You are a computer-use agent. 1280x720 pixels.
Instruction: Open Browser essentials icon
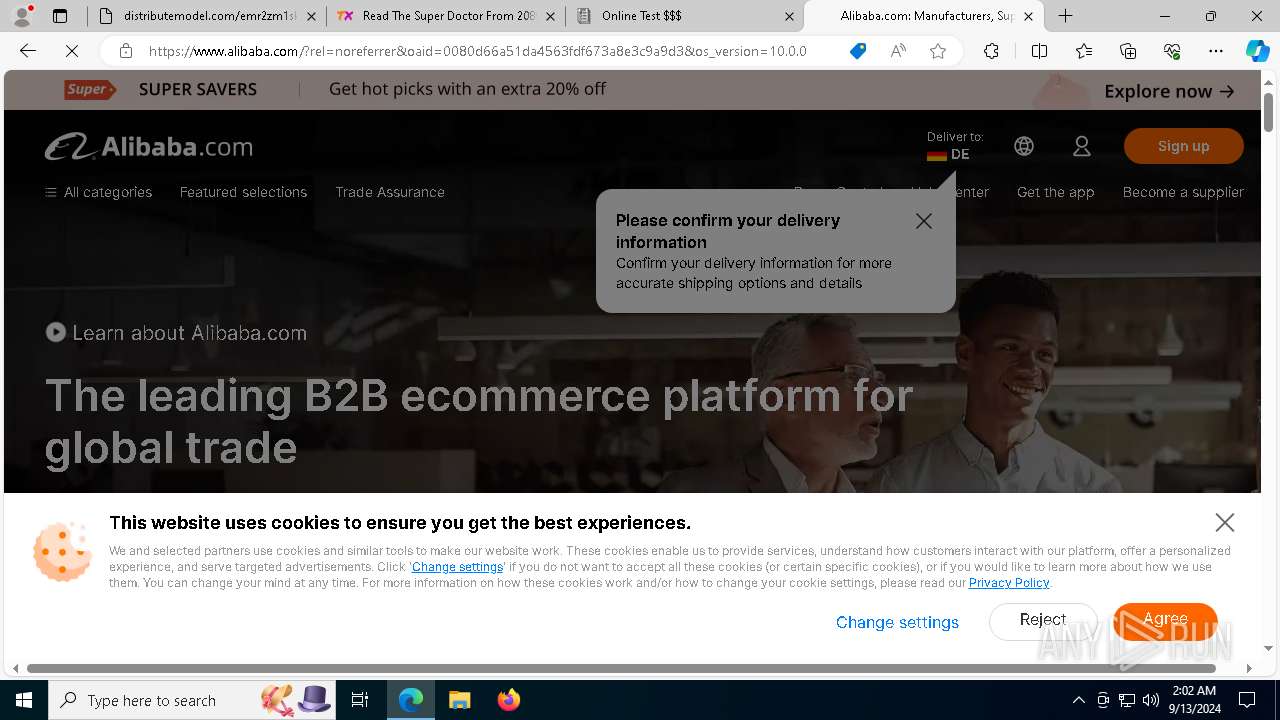pyautogui.click(x=1172, y=51)
